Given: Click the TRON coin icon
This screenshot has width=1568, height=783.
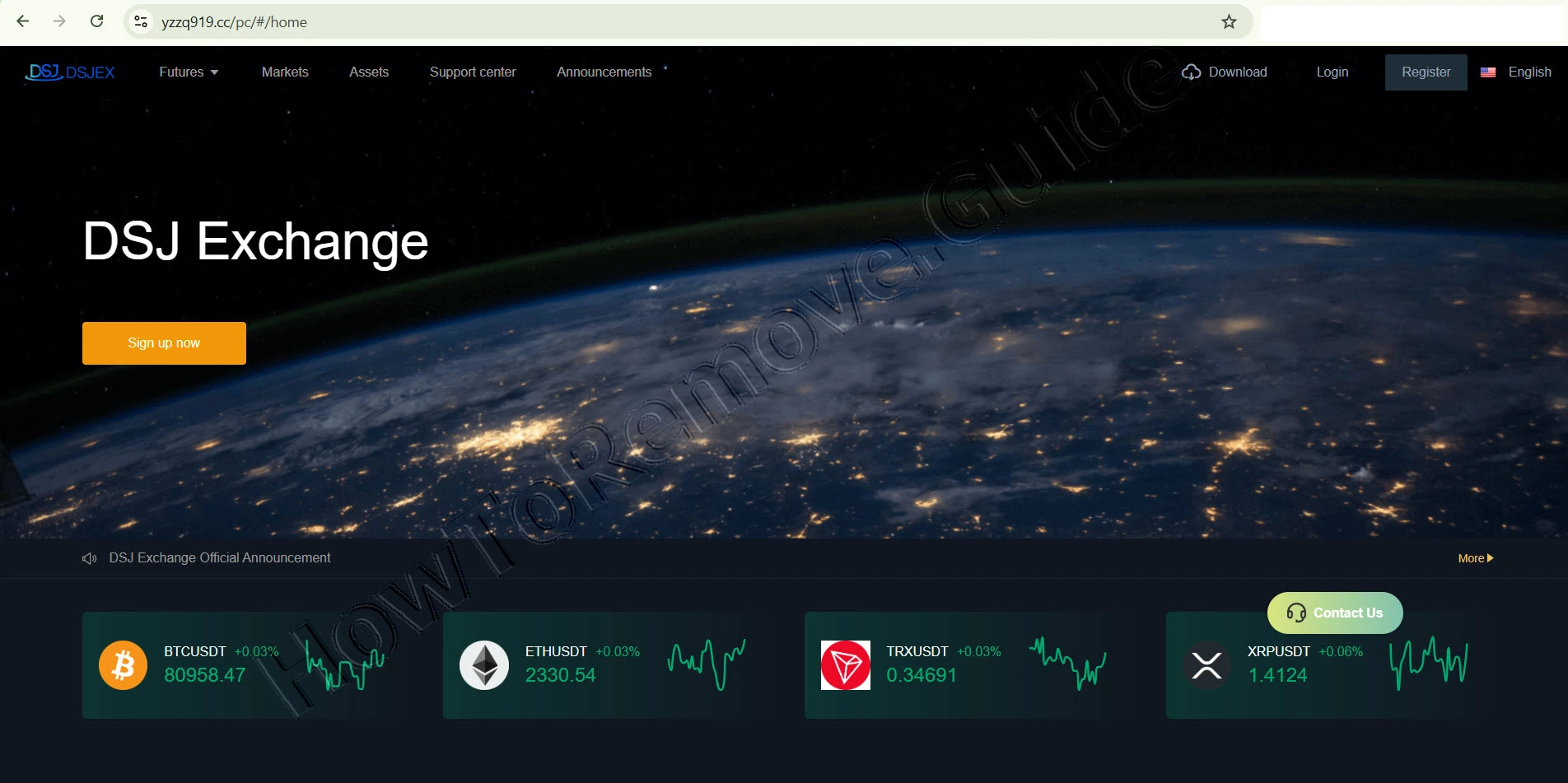Looking at the screenshot, I should pyautogui.click(x=846, y=665).
